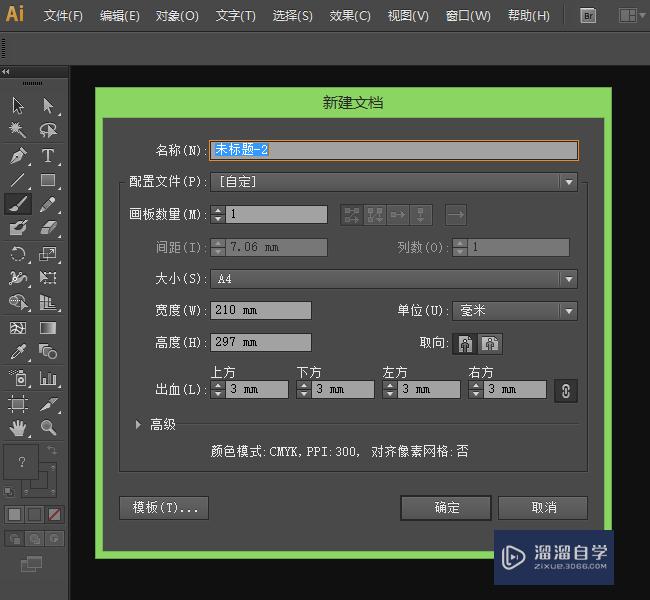Increase the left bleed 左方 value
650x600 pixels.
click(390, 385)
